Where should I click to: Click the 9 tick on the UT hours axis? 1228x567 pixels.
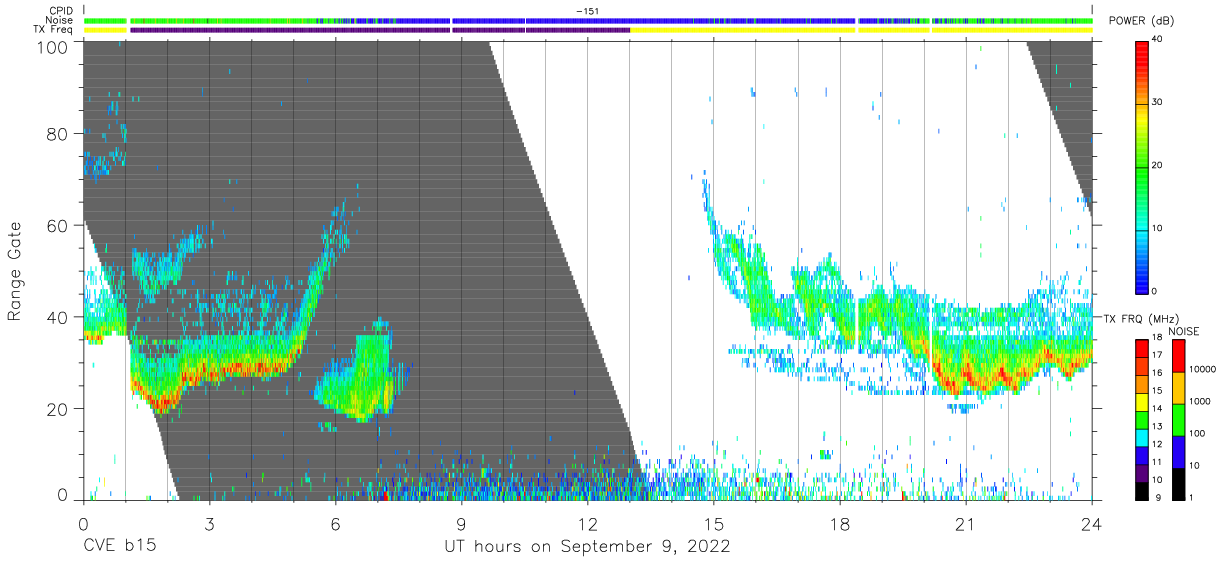[461, 523]
